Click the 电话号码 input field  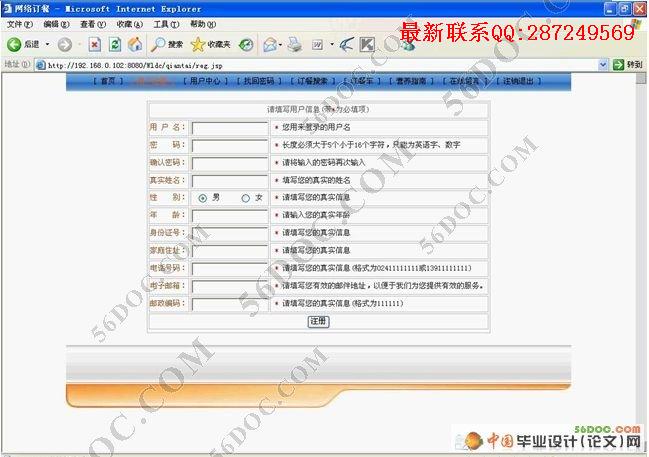pyautogui.click(x=230, y=269)
